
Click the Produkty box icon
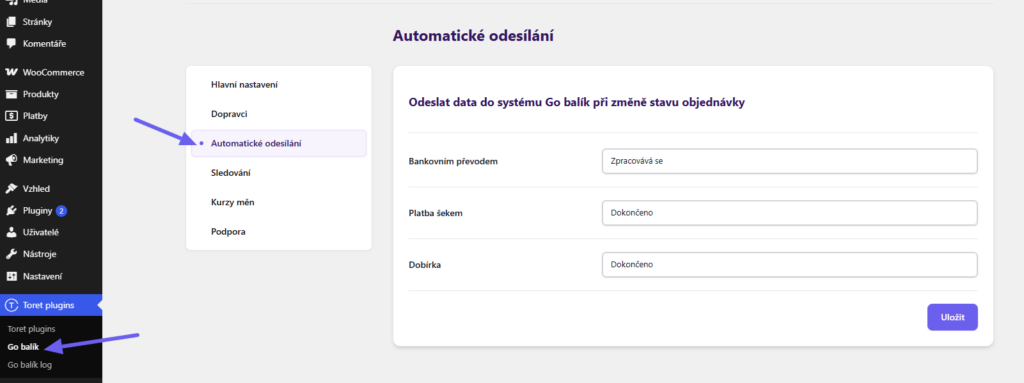point(10,94)
